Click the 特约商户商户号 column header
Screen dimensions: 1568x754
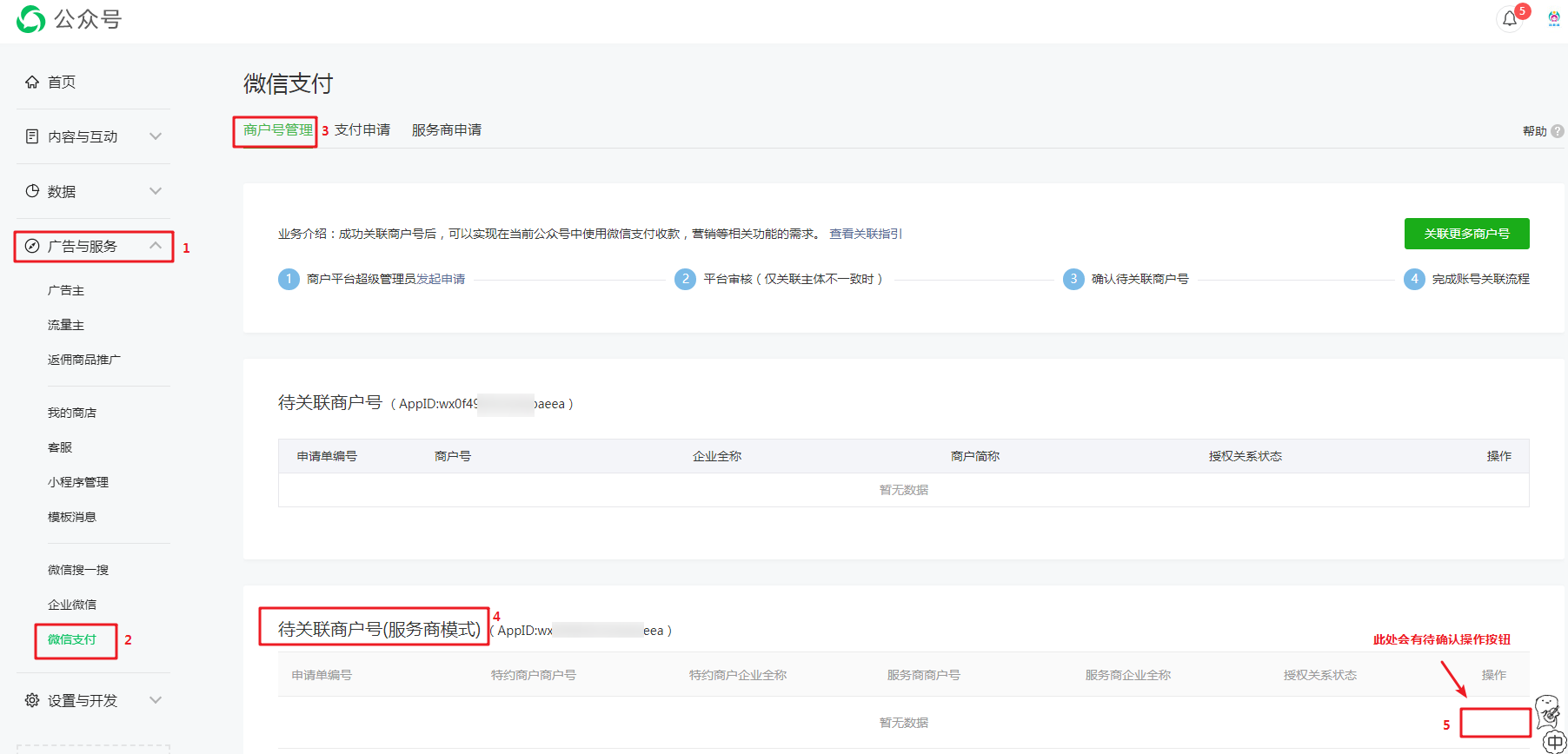[x=534, y=675]
